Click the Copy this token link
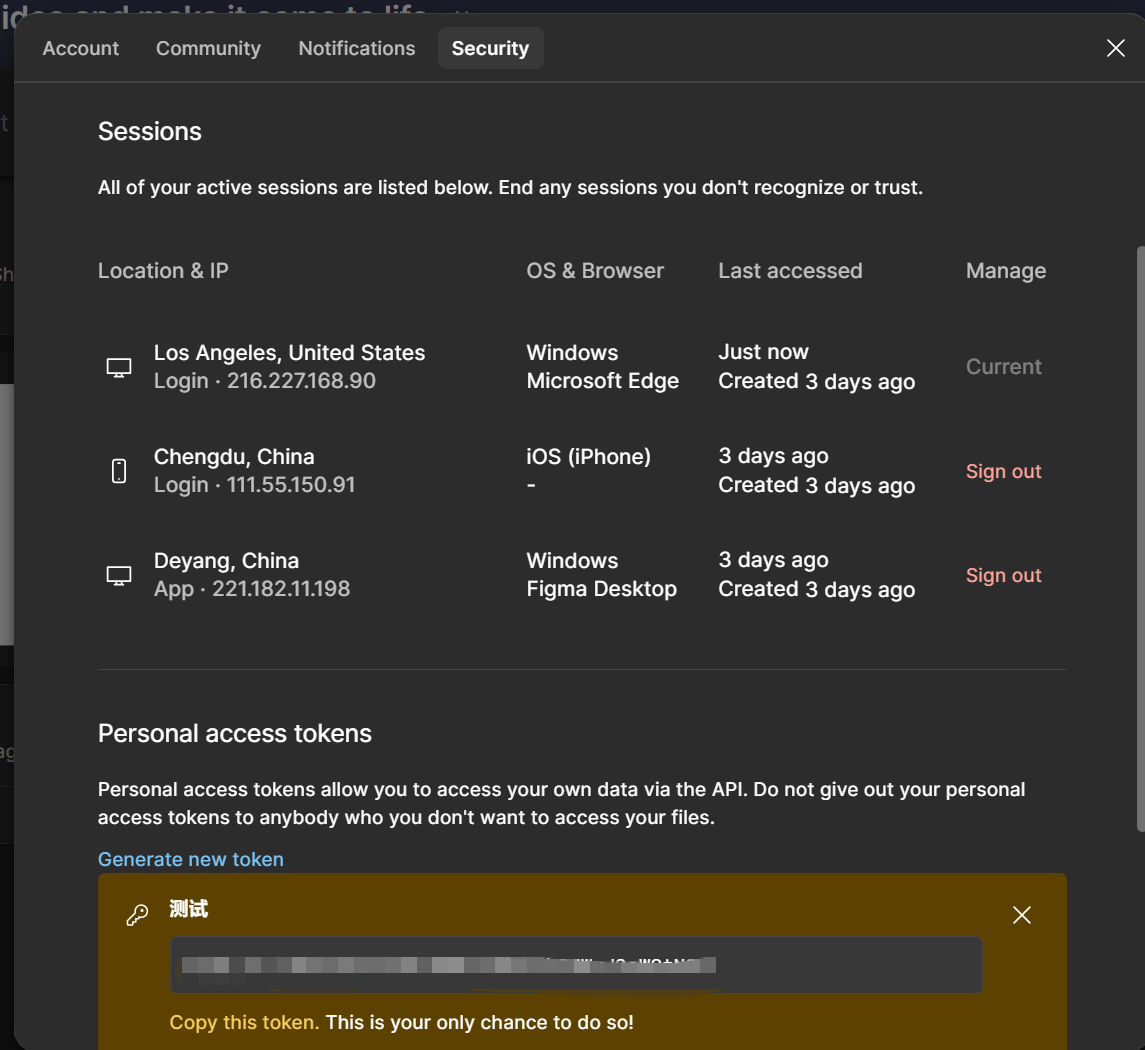The image size is (1145, 1050). point(244,1022)
